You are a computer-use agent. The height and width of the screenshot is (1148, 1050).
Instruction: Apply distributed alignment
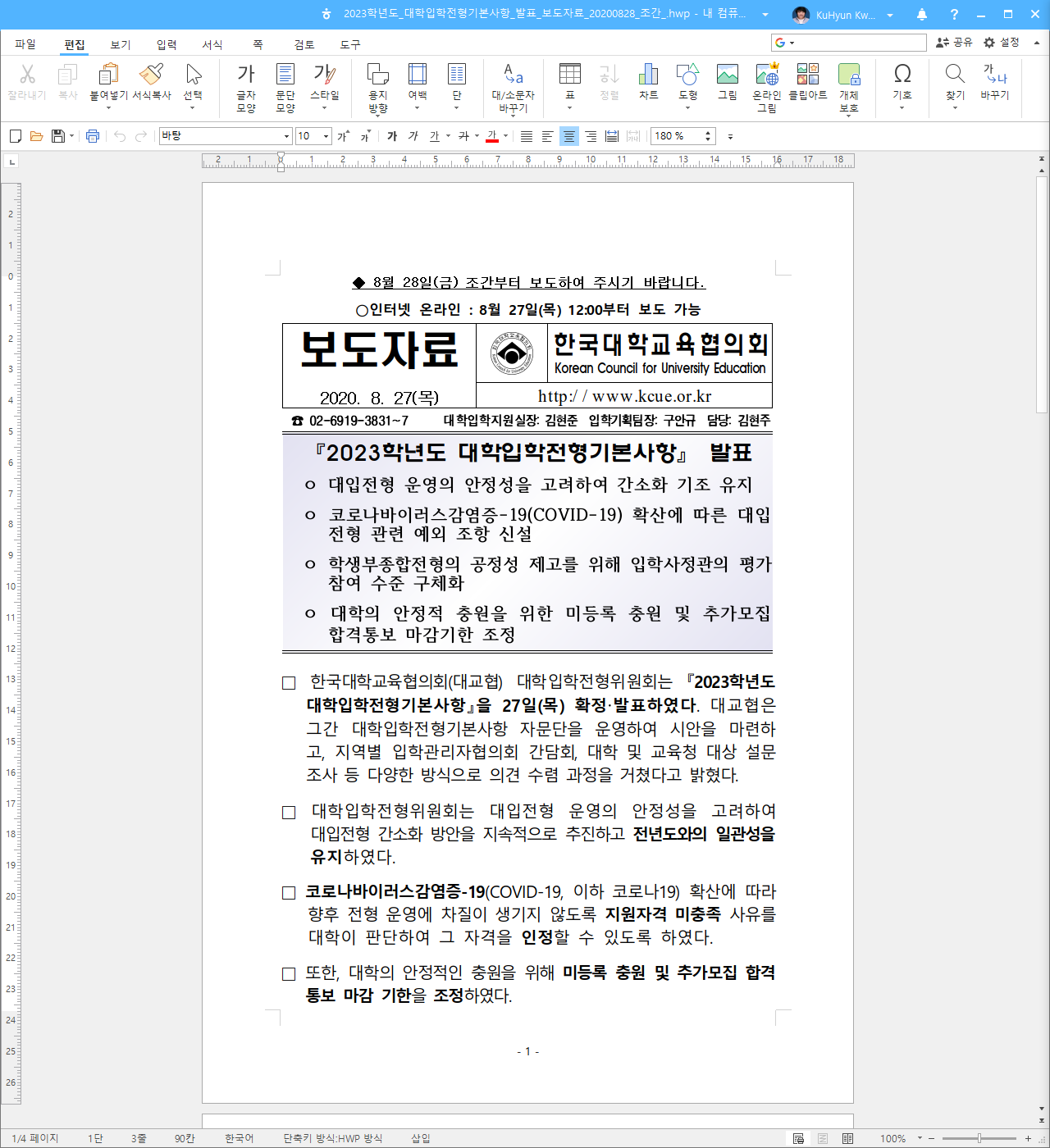(x=612, y=136)
